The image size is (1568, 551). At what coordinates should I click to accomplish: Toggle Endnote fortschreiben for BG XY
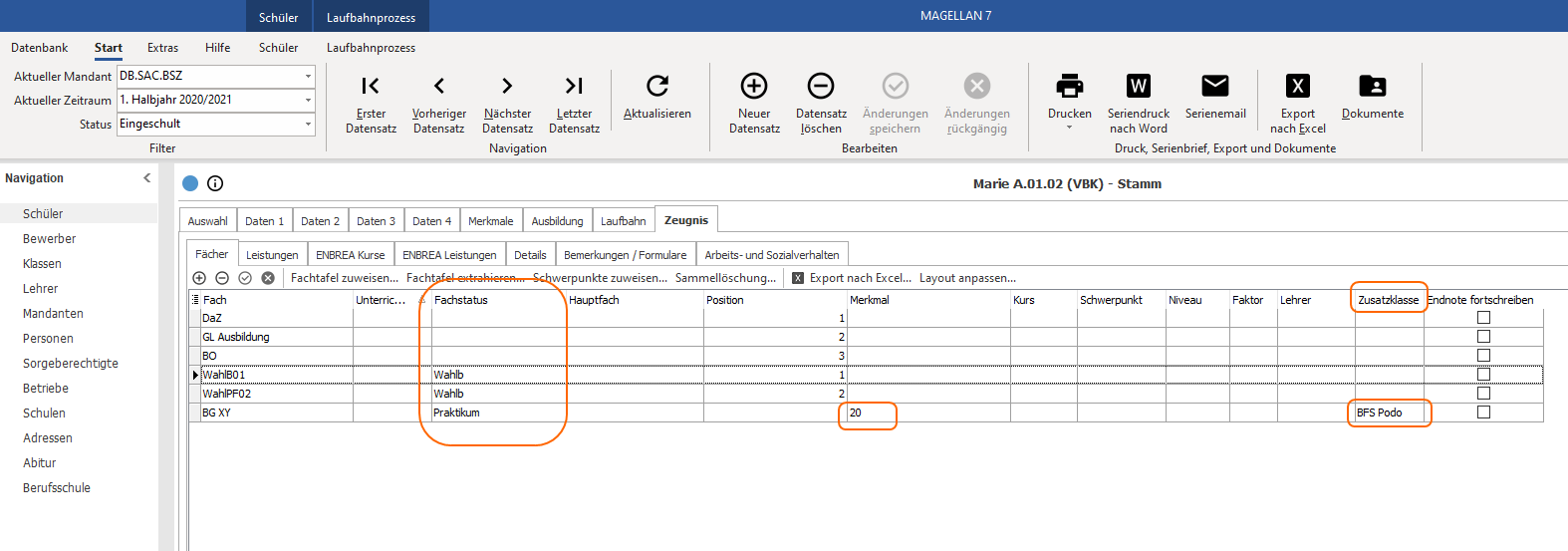tap(1483, 413)
